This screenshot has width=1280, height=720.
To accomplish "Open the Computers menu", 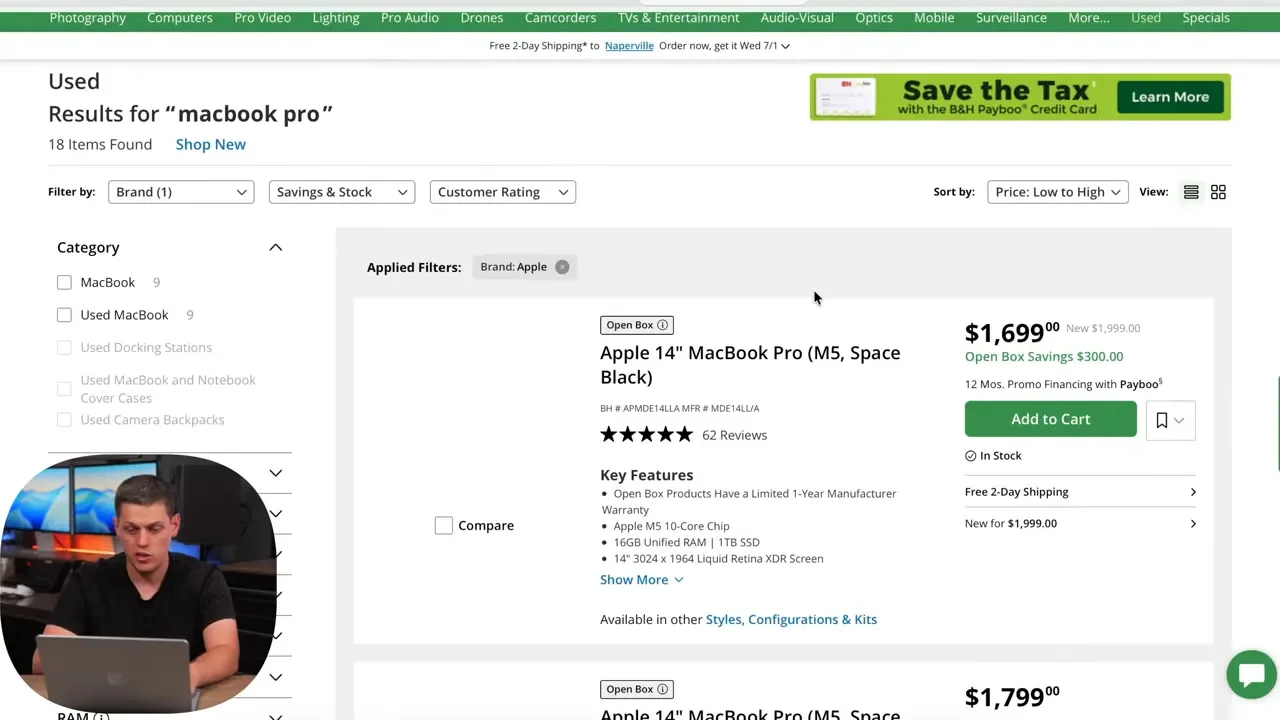I will click(x=180, y=18).
